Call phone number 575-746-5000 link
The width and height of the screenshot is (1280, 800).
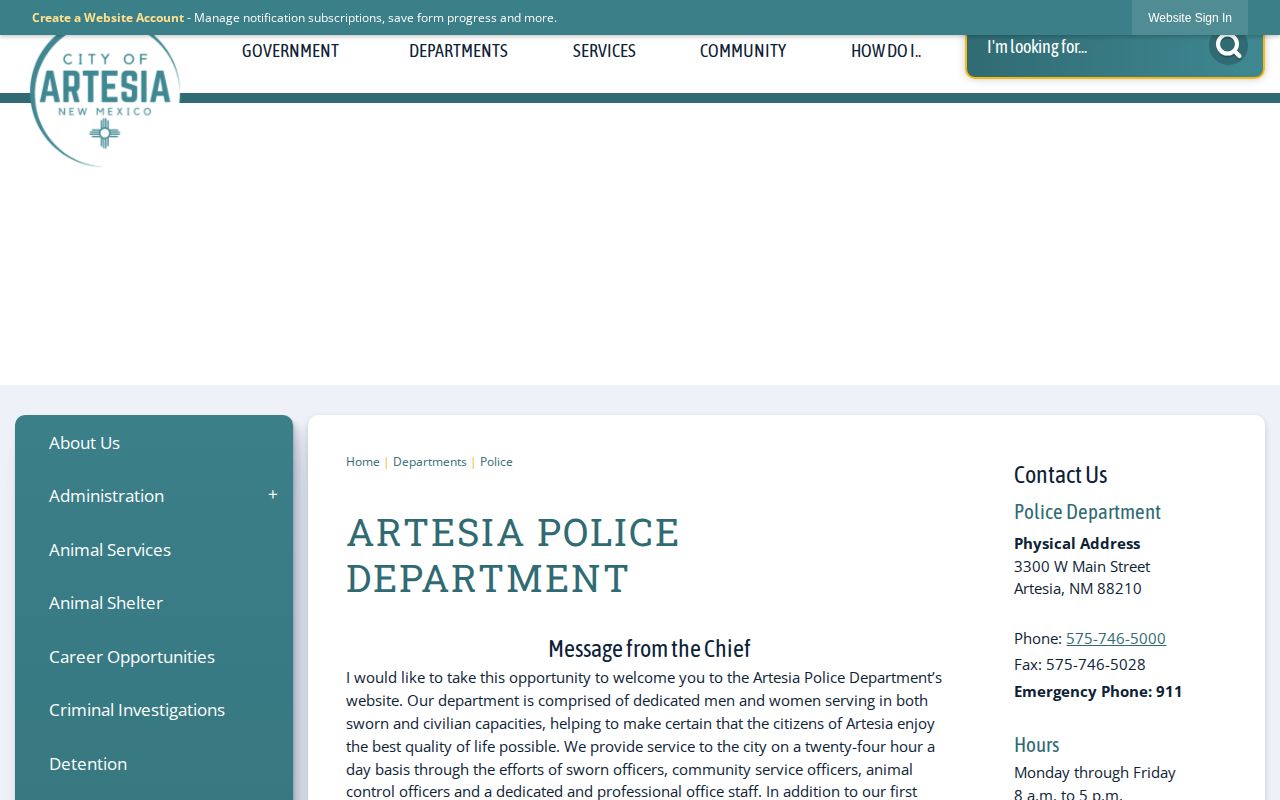1116,638
